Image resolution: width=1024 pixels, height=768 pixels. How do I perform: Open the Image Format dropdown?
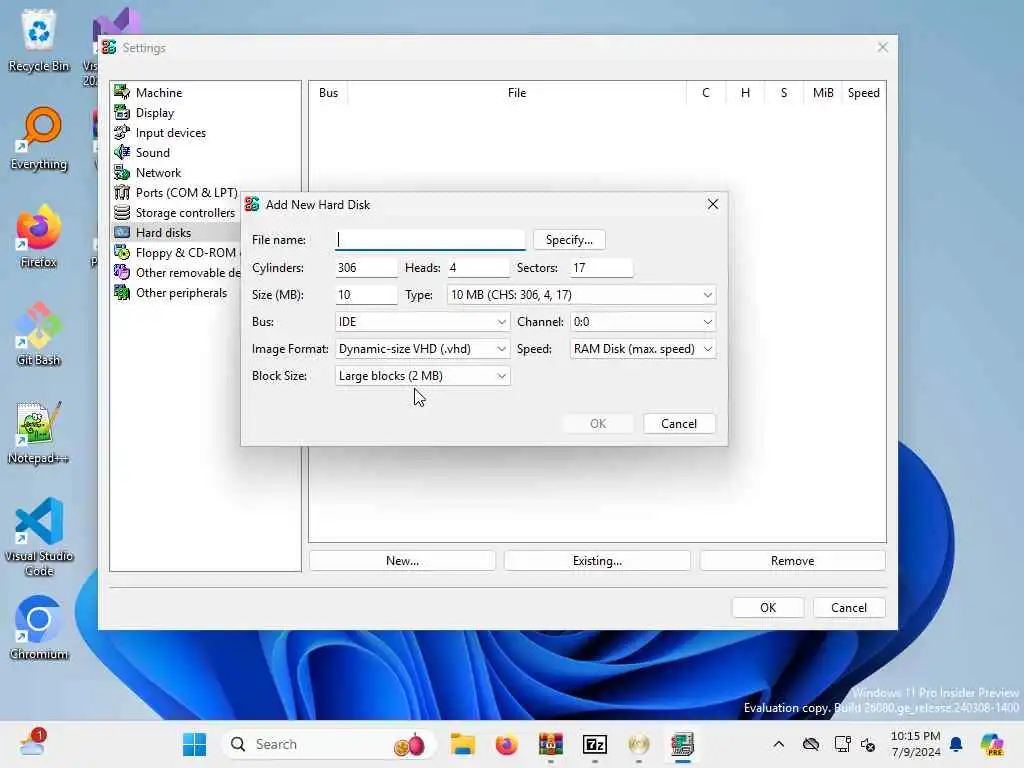coord(422,349)
